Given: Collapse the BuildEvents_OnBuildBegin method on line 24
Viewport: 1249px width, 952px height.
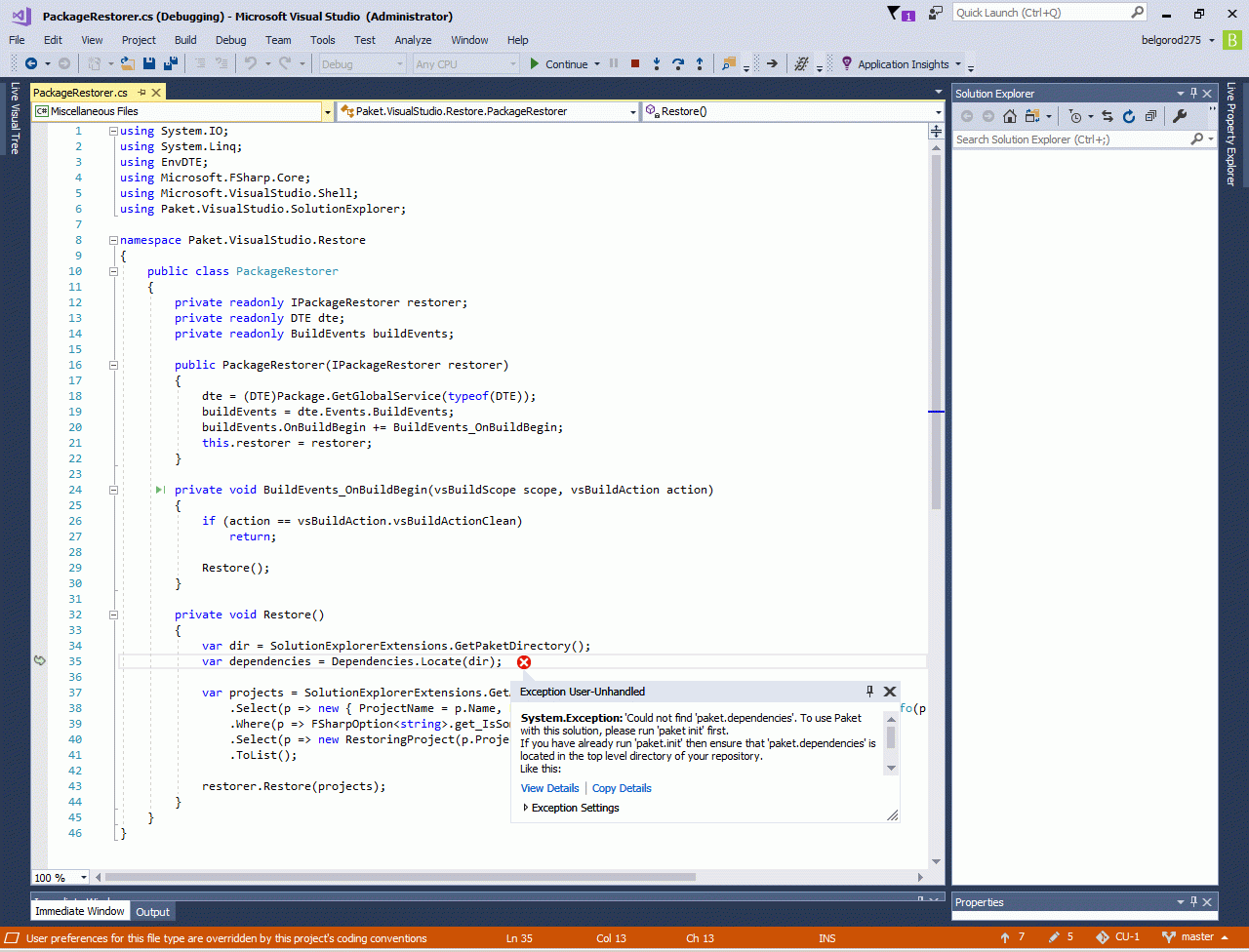Looking at the screenshot, I should 113,490.
